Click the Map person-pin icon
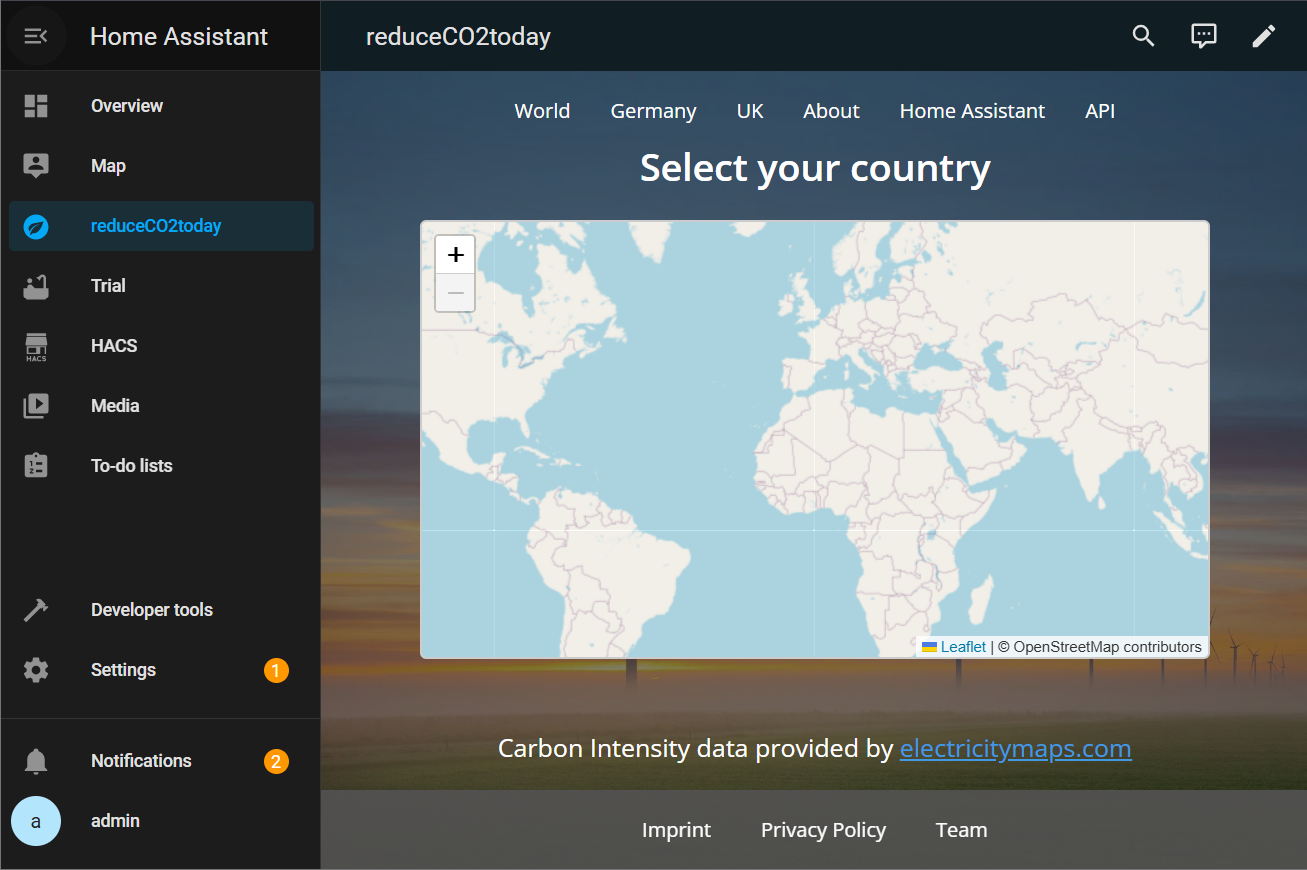 tap(36, 166)
